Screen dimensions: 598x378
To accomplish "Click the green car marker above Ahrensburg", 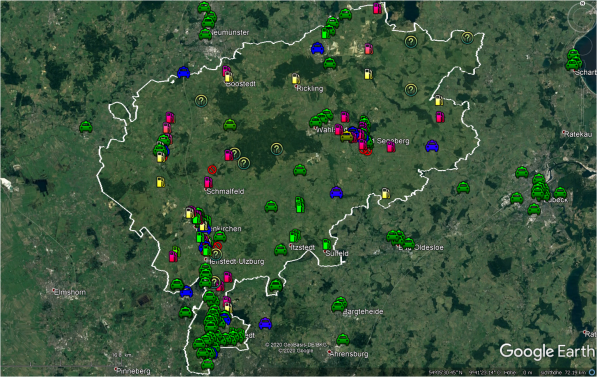I will (343, 339).
